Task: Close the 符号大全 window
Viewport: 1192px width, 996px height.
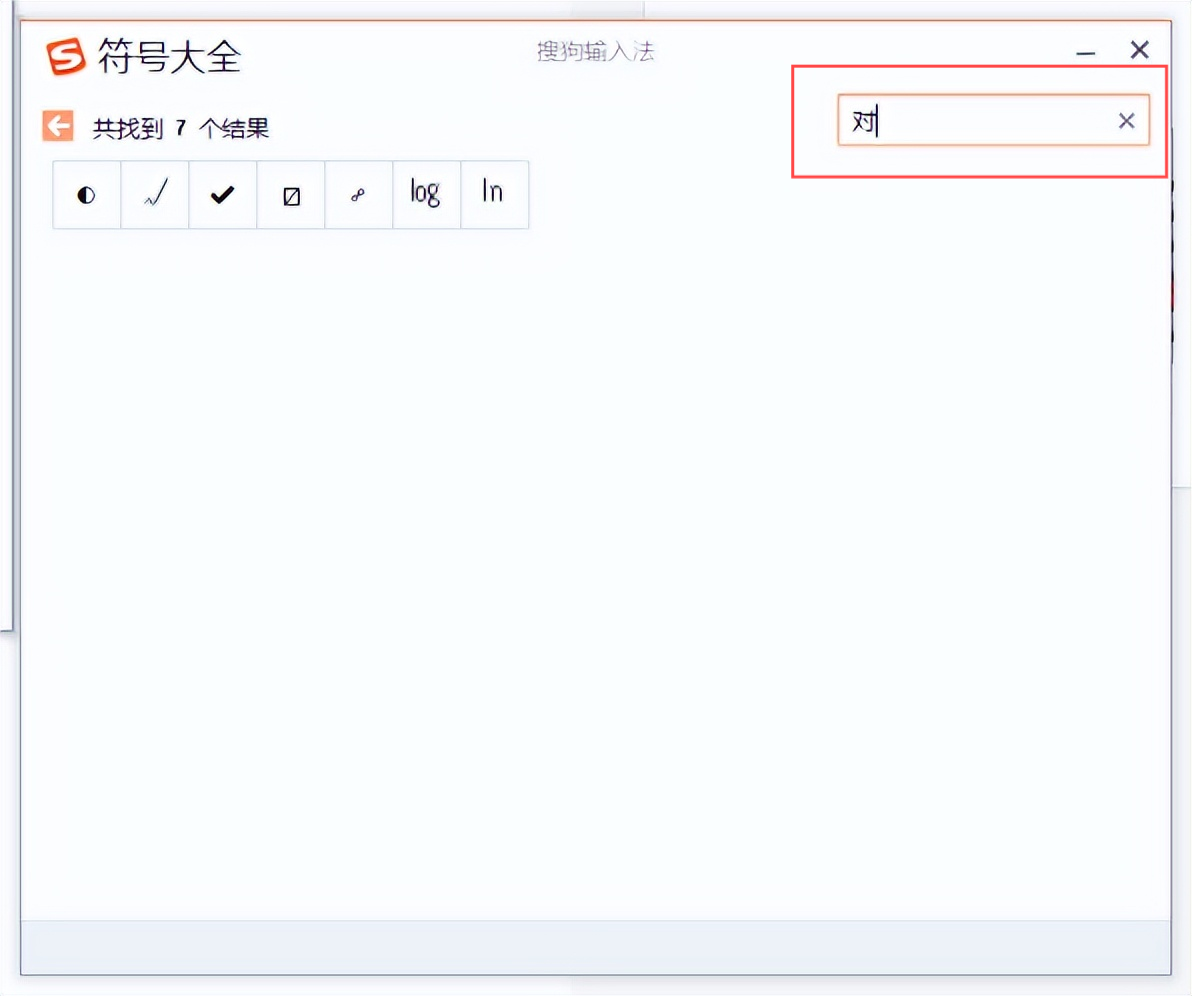Action: 1140,50
